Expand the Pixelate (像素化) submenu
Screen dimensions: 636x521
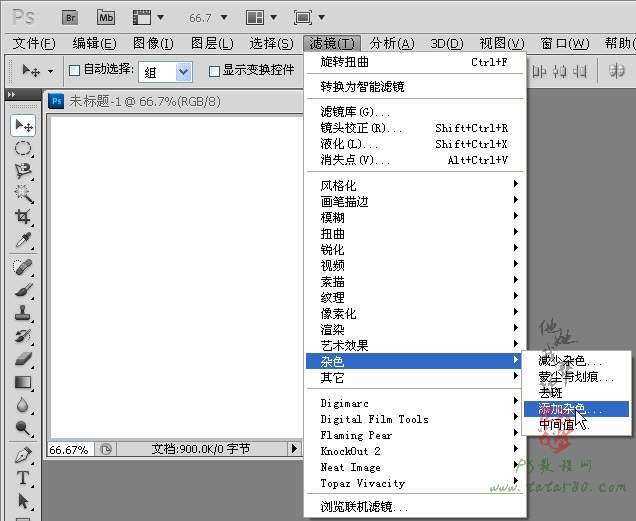[415, 313]
